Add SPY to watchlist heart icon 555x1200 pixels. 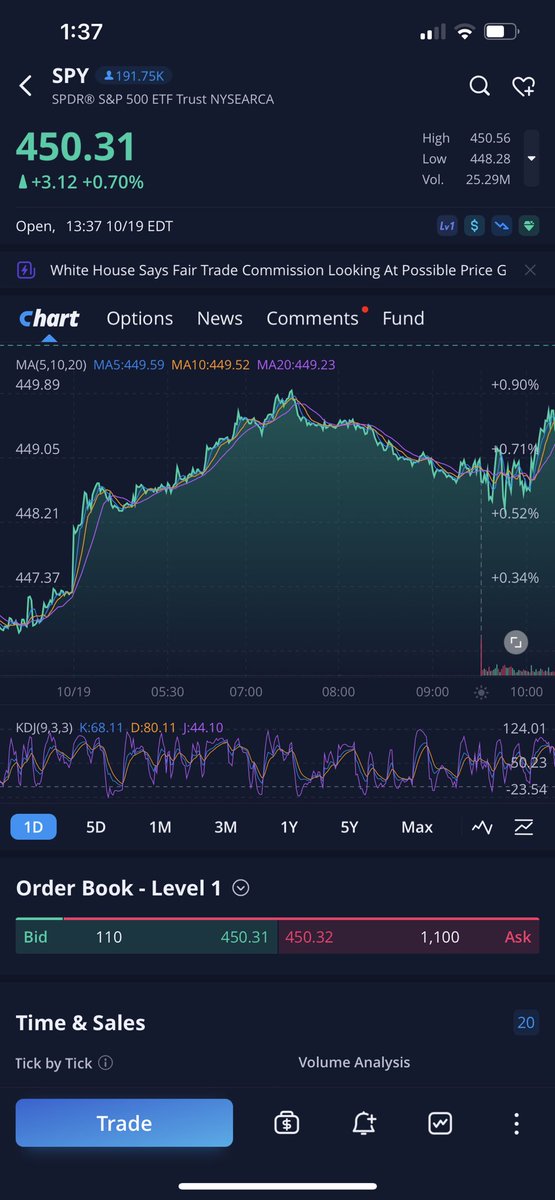click(x=523, y=86)
